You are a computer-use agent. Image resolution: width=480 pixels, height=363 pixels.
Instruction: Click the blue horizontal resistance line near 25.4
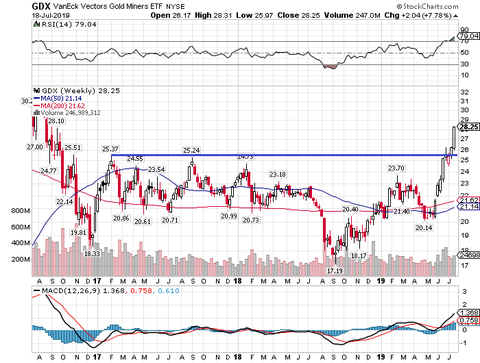tap(284, 155)
